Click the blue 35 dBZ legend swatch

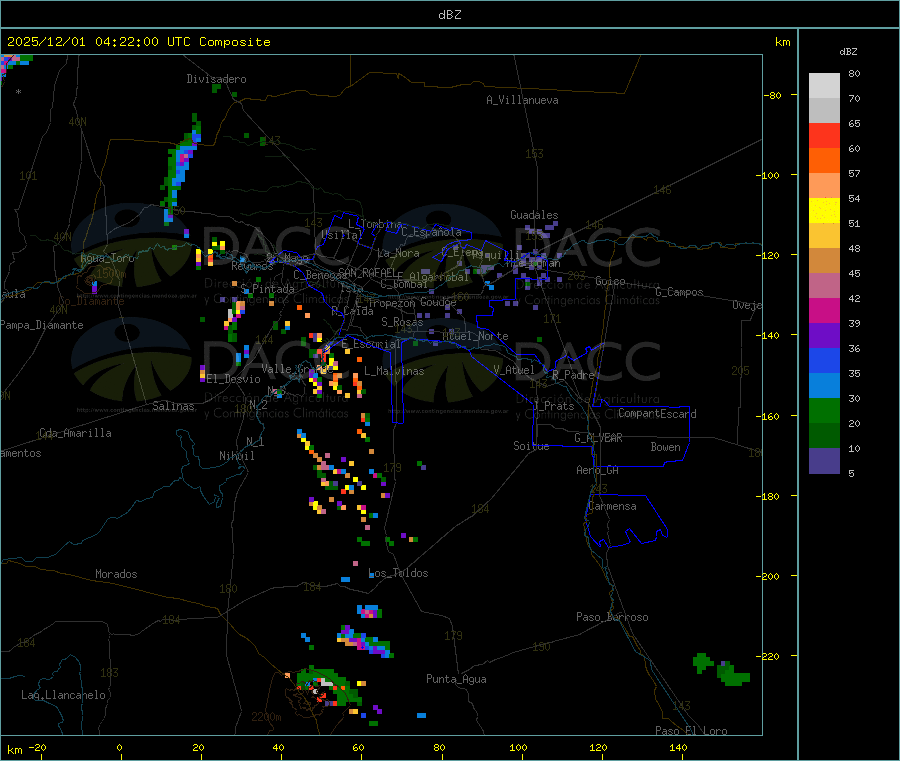[824, 360]
